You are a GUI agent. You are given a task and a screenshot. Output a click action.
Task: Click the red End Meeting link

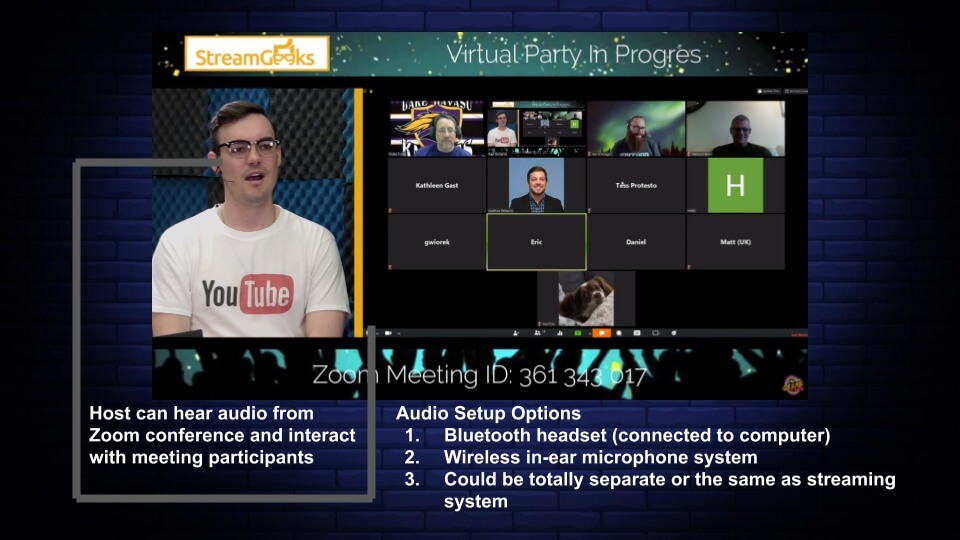(799, 335)
